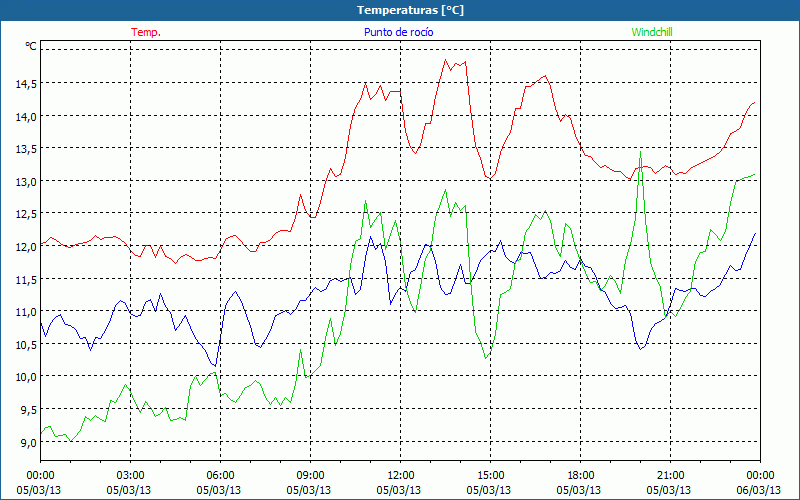Click the 9,0 y-axis value
This screenshot has height=500, width=800.
[x=28, y=443]
